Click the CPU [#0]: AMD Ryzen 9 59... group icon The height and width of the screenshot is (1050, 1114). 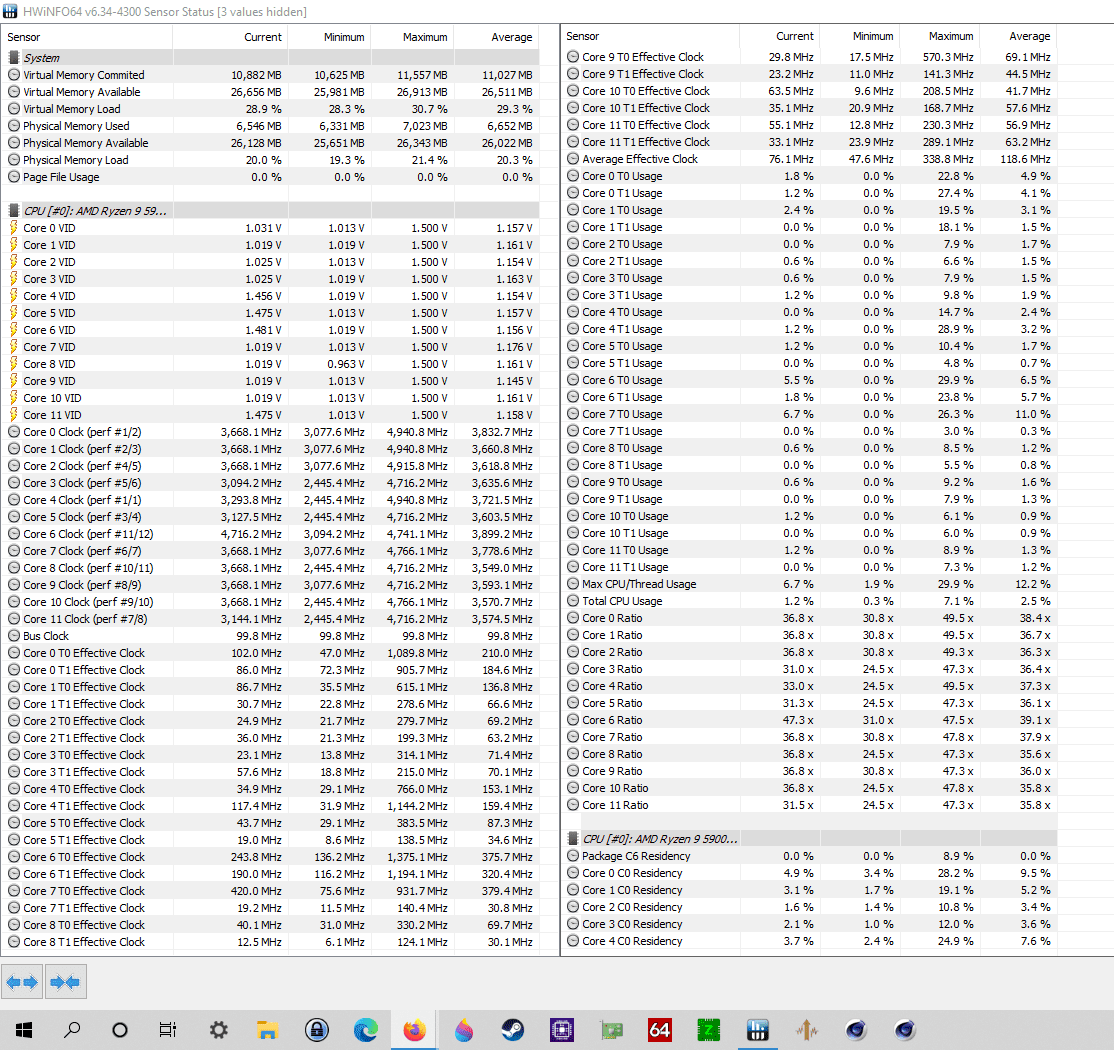[13, 210]
